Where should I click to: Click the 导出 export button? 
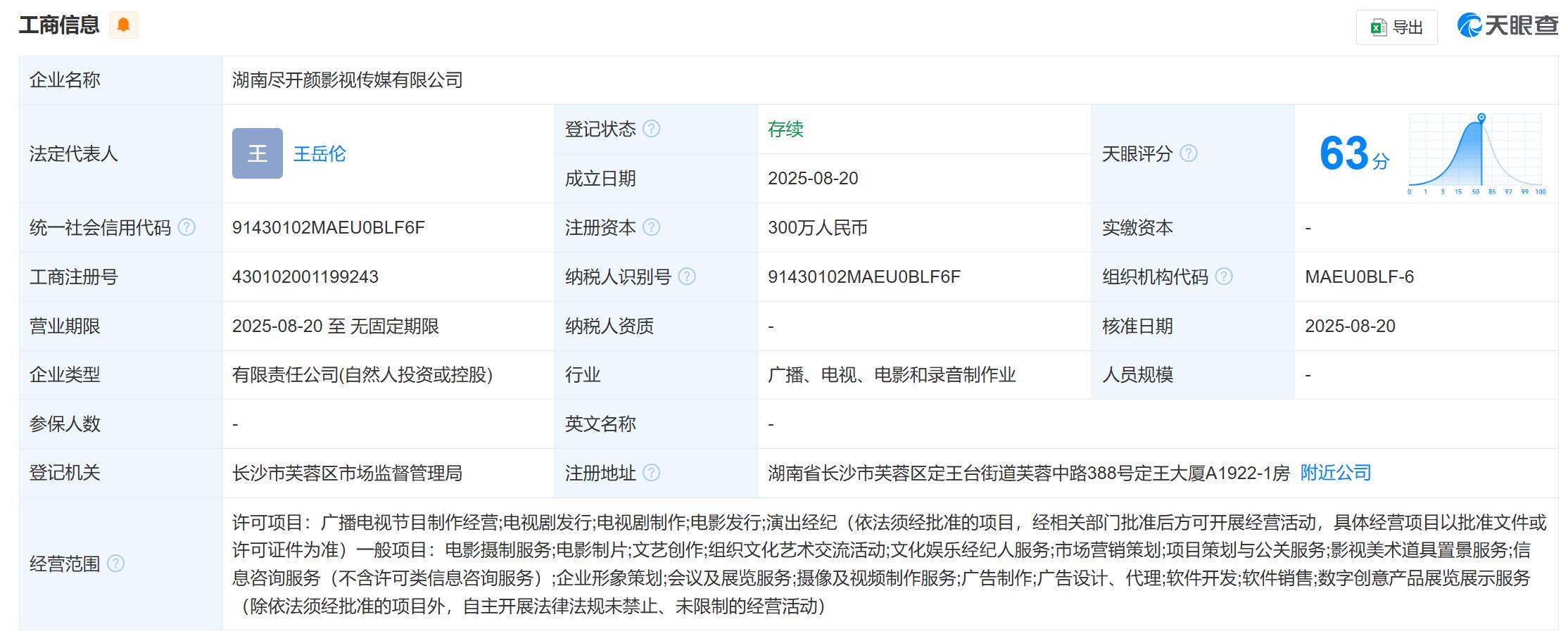(x=1396, y=27)
